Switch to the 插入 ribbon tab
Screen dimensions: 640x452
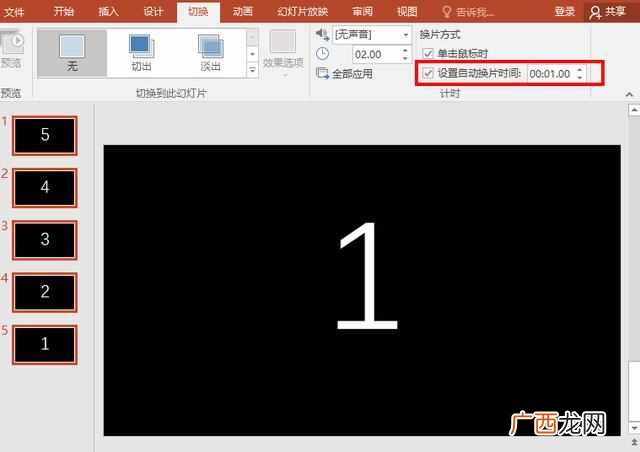click(x=108, y=11)
